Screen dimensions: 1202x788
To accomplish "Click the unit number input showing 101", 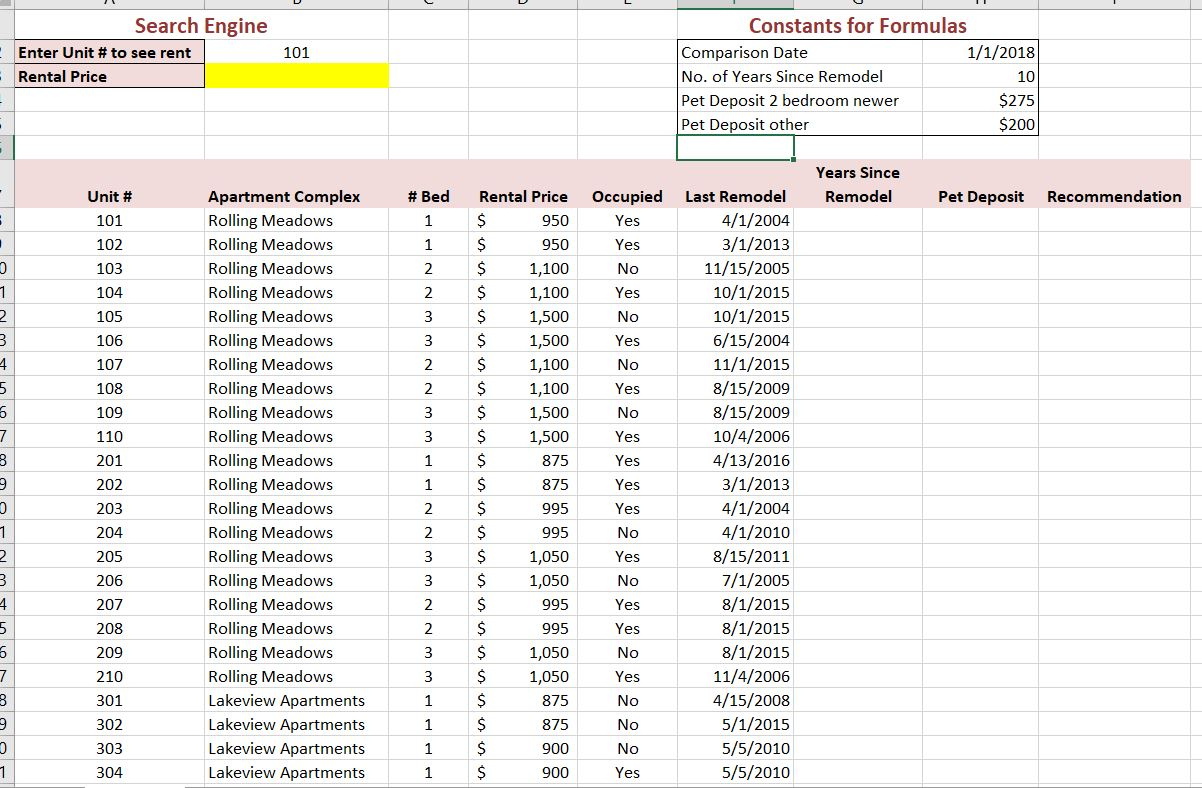I will (296, 52).
